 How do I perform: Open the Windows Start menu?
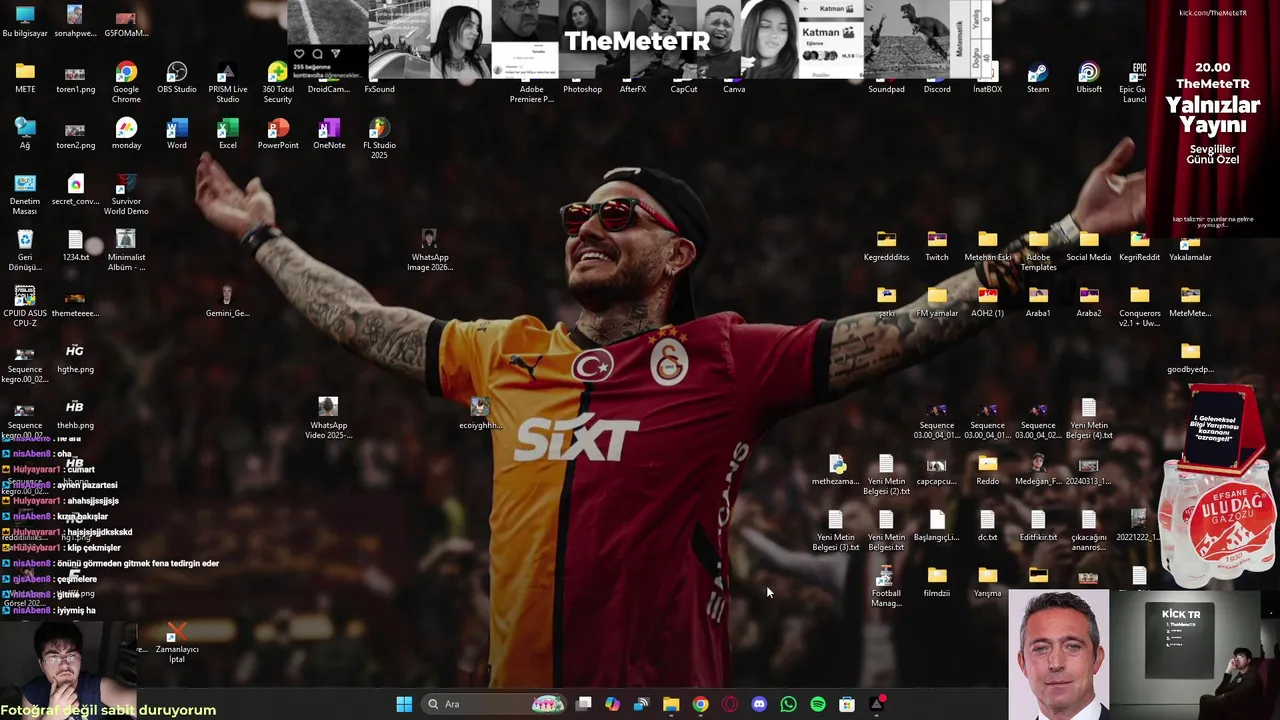coord(404,704)
